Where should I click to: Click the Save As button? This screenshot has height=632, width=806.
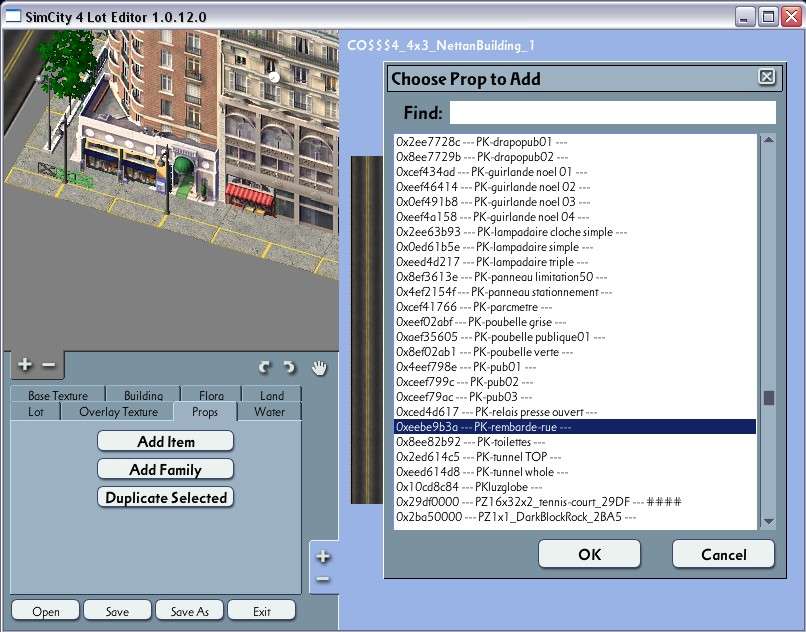coord(189,611)
